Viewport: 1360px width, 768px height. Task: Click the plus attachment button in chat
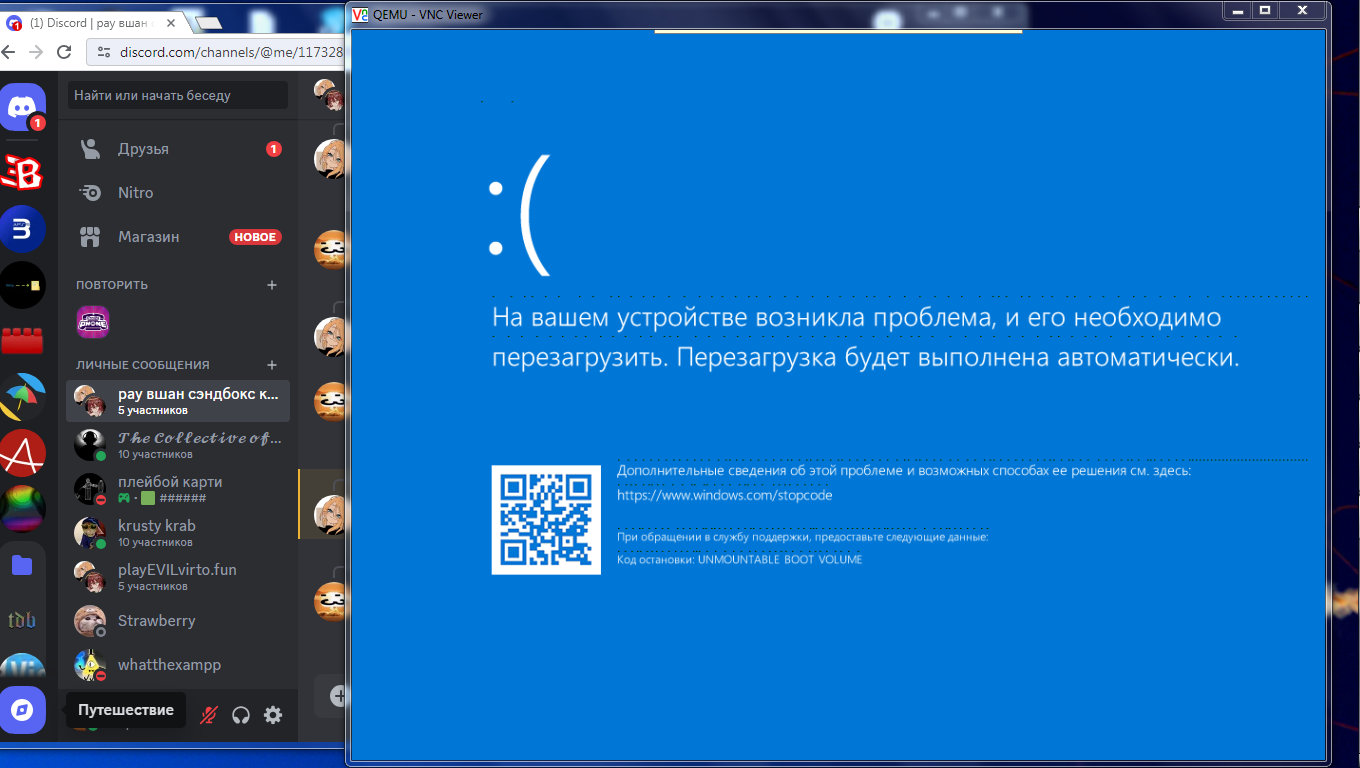(340, 696)
